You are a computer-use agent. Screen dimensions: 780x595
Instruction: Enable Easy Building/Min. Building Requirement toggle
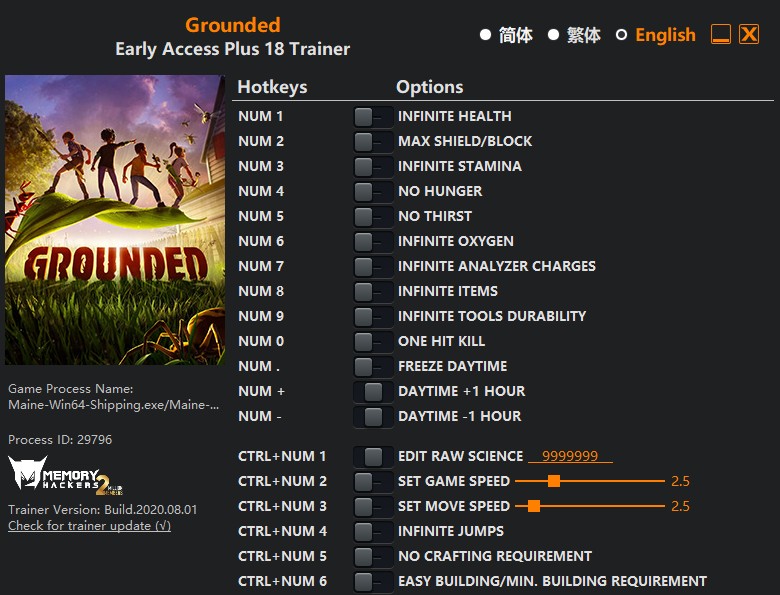click(x=373, y=582)
